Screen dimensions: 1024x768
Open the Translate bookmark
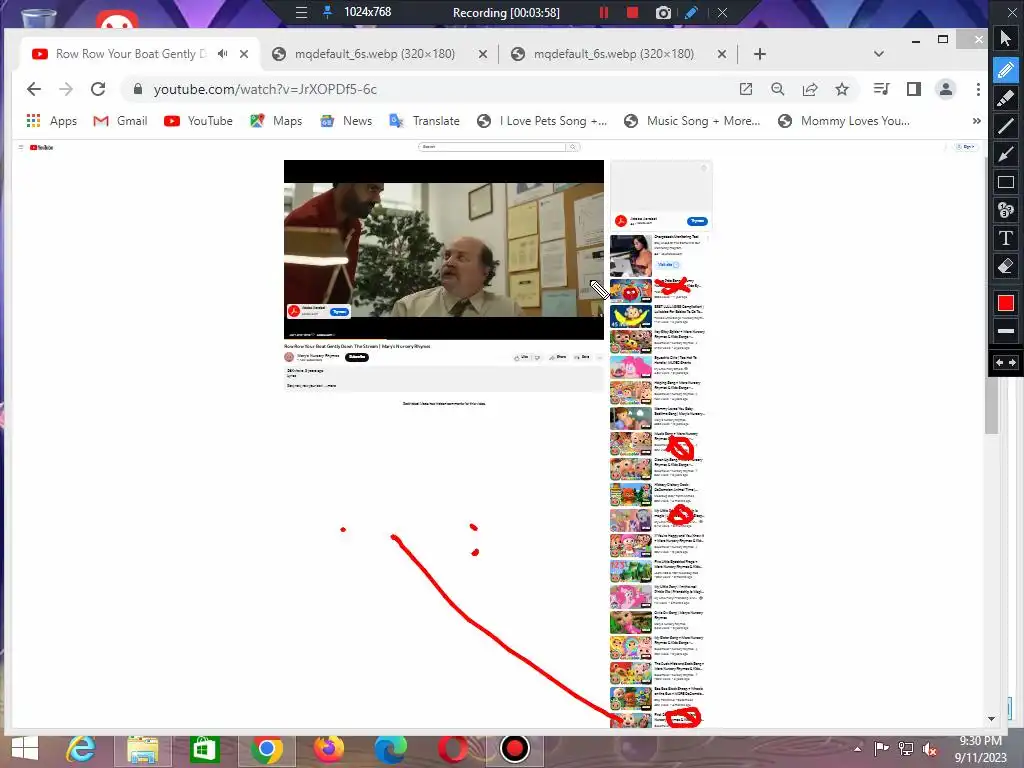[424, 121]
